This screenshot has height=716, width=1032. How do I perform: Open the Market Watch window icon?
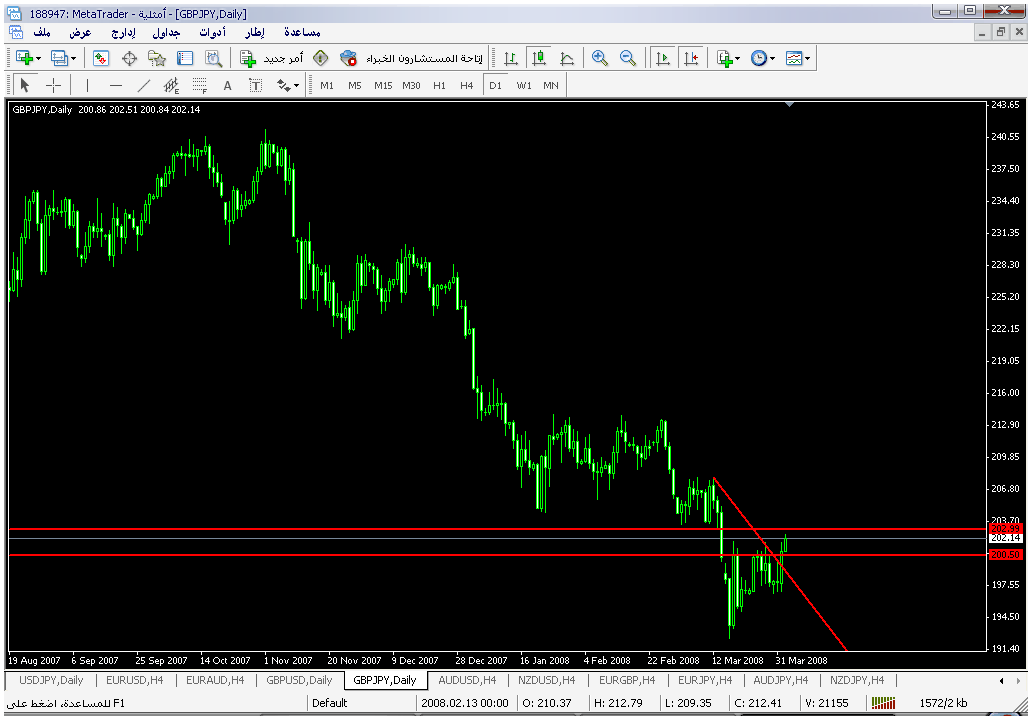click(101, 59)
